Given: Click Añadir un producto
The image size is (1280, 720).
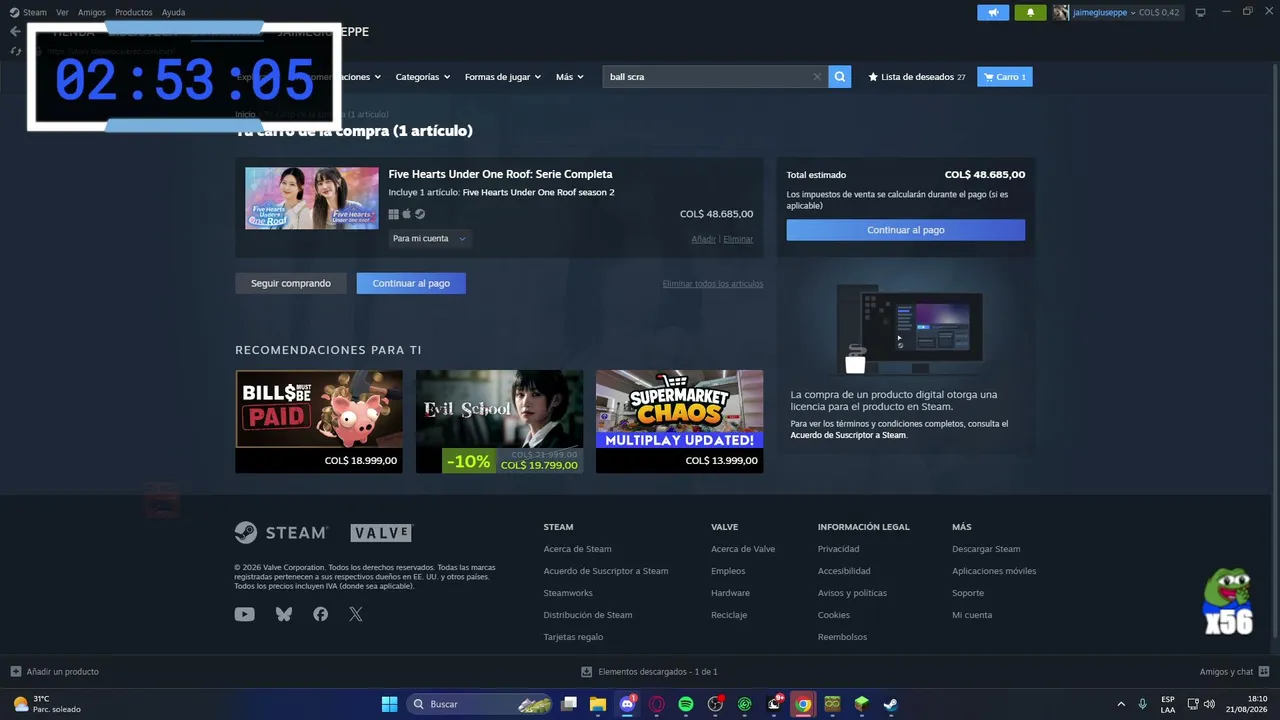Looking at the screenshot, I should click(55, 672).
